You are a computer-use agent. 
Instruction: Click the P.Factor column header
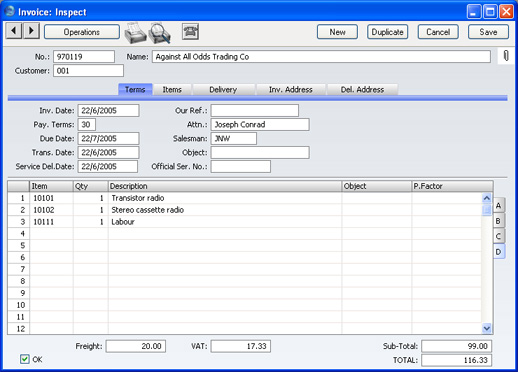click(452, 186)
